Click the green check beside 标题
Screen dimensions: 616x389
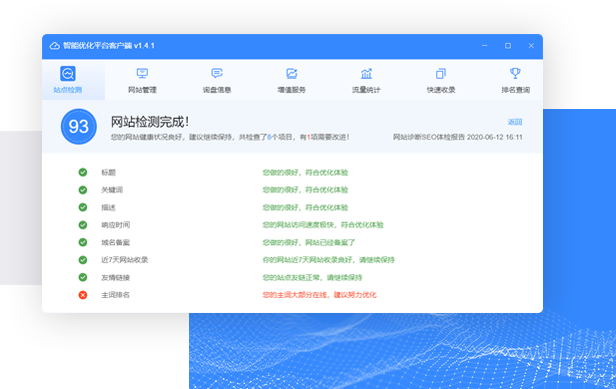pyautogui.click(x=83, y=172)
